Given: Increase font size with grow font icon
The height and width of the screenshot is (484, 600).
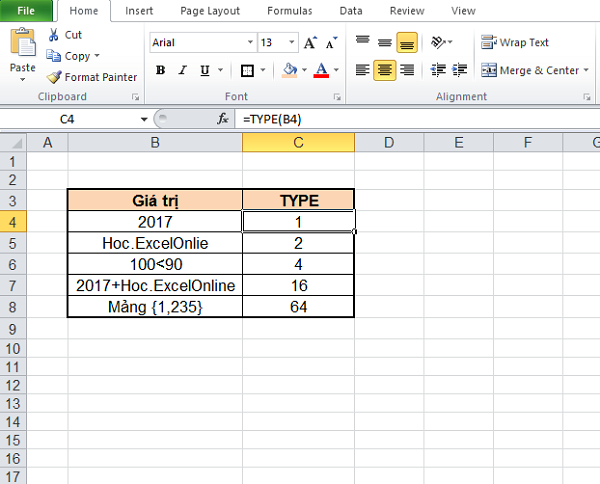Looking at the screenshot, I should 310,43.
